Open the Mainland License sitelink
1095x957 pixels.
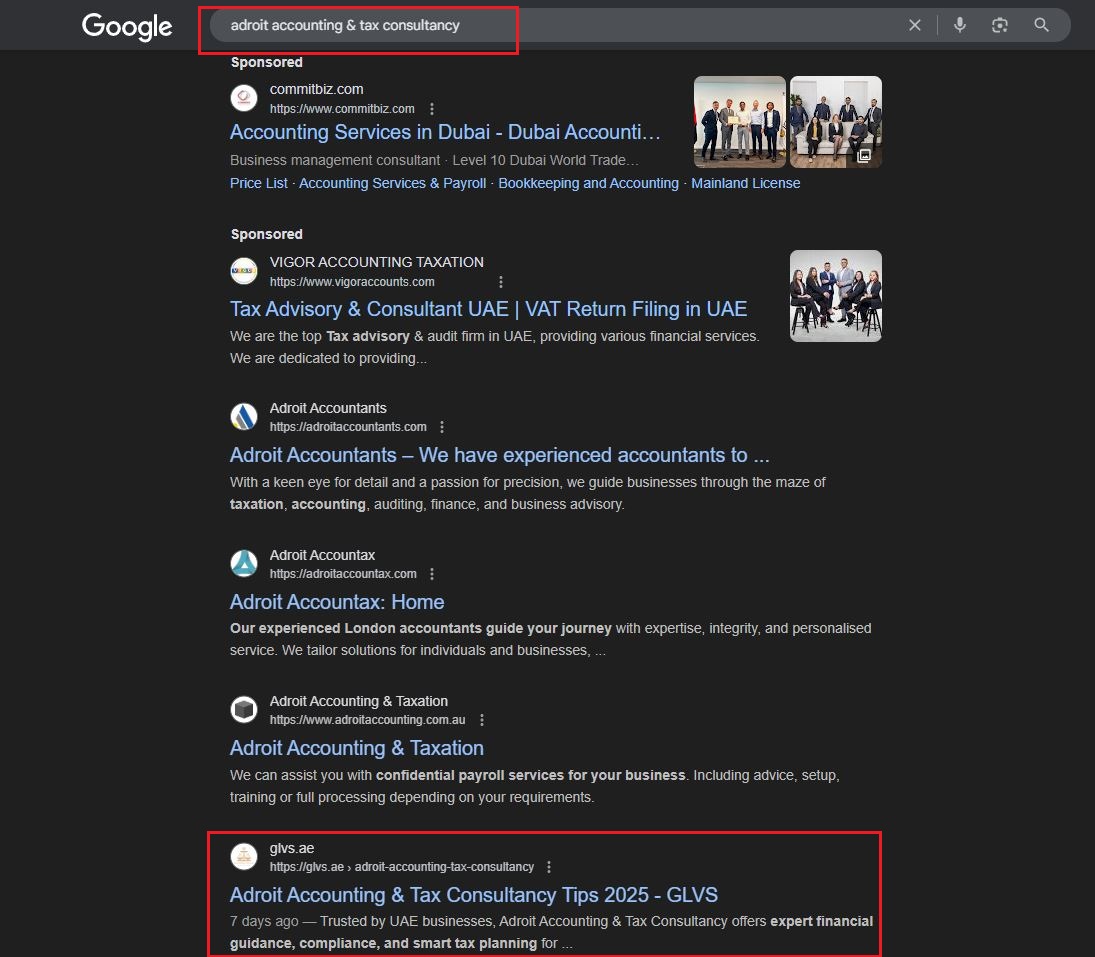(745, 183)
